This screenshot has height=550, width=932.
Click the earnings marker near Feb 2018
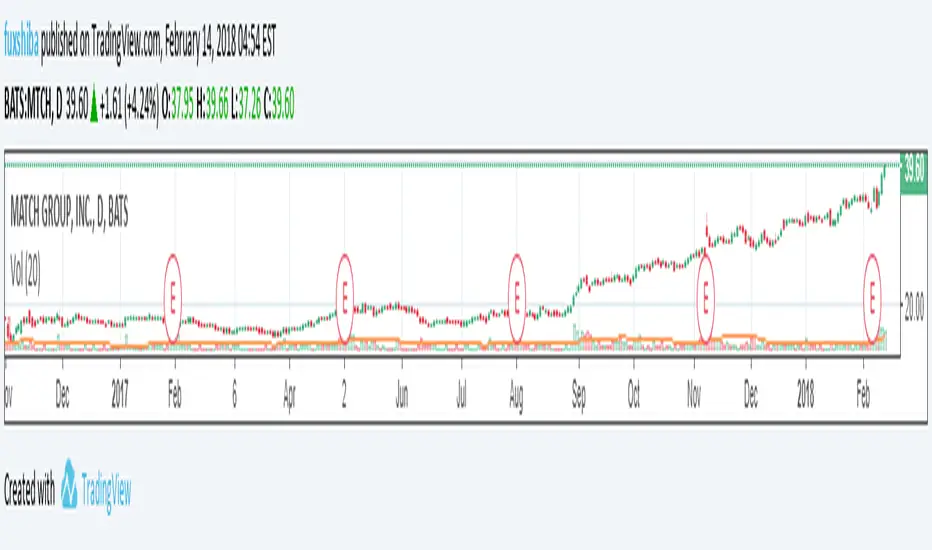[x=872, y=298]
